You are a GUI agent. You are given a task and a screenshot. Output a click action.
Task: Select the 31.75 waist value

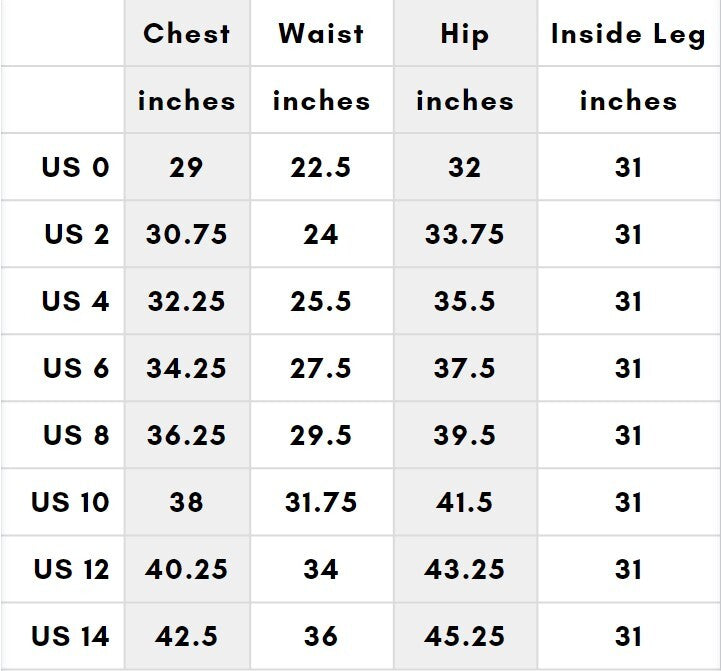pos(321,502)
